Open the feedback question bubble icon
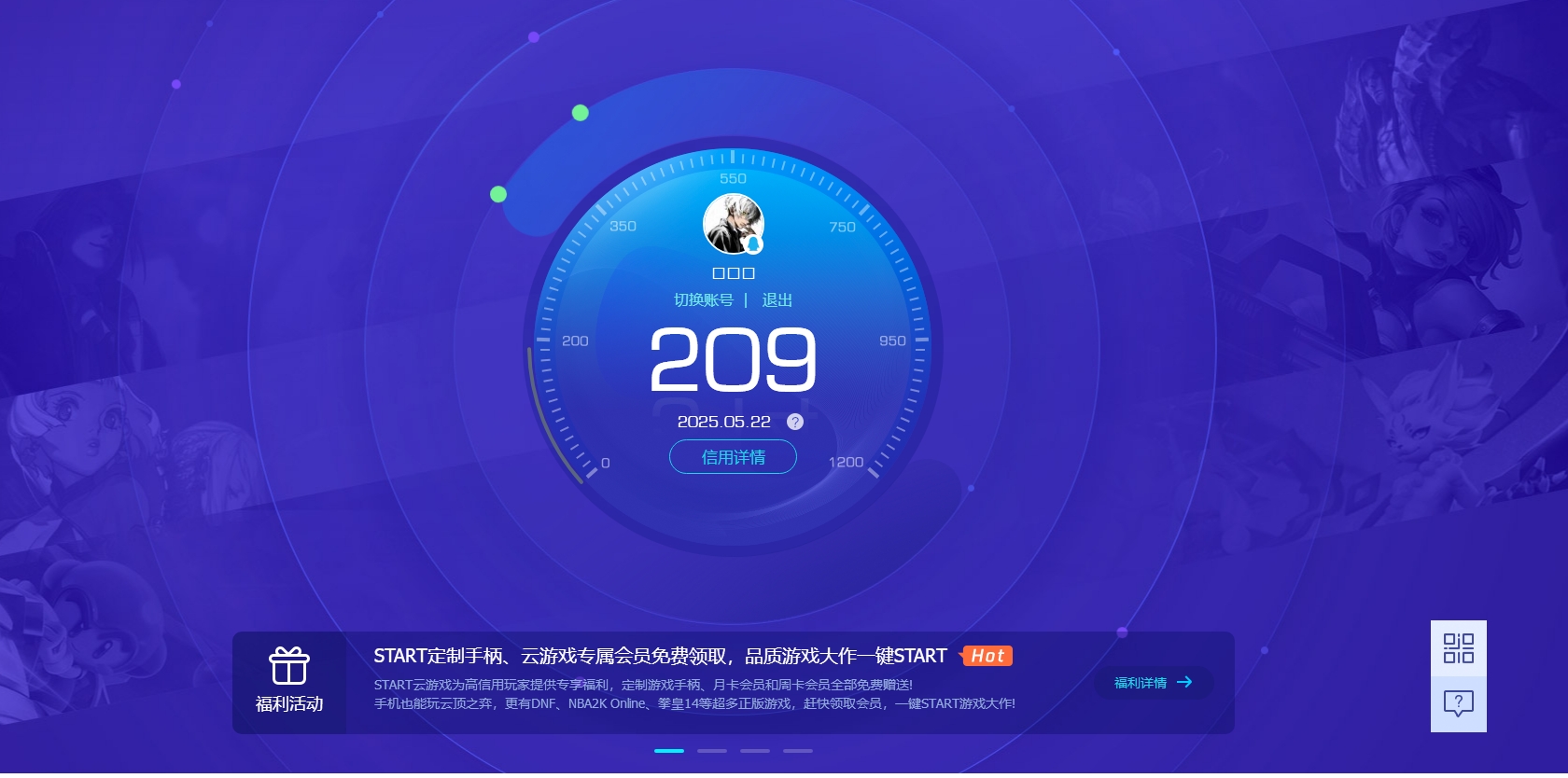This screenshot has height=778, width=1568. coord(1458,704)
